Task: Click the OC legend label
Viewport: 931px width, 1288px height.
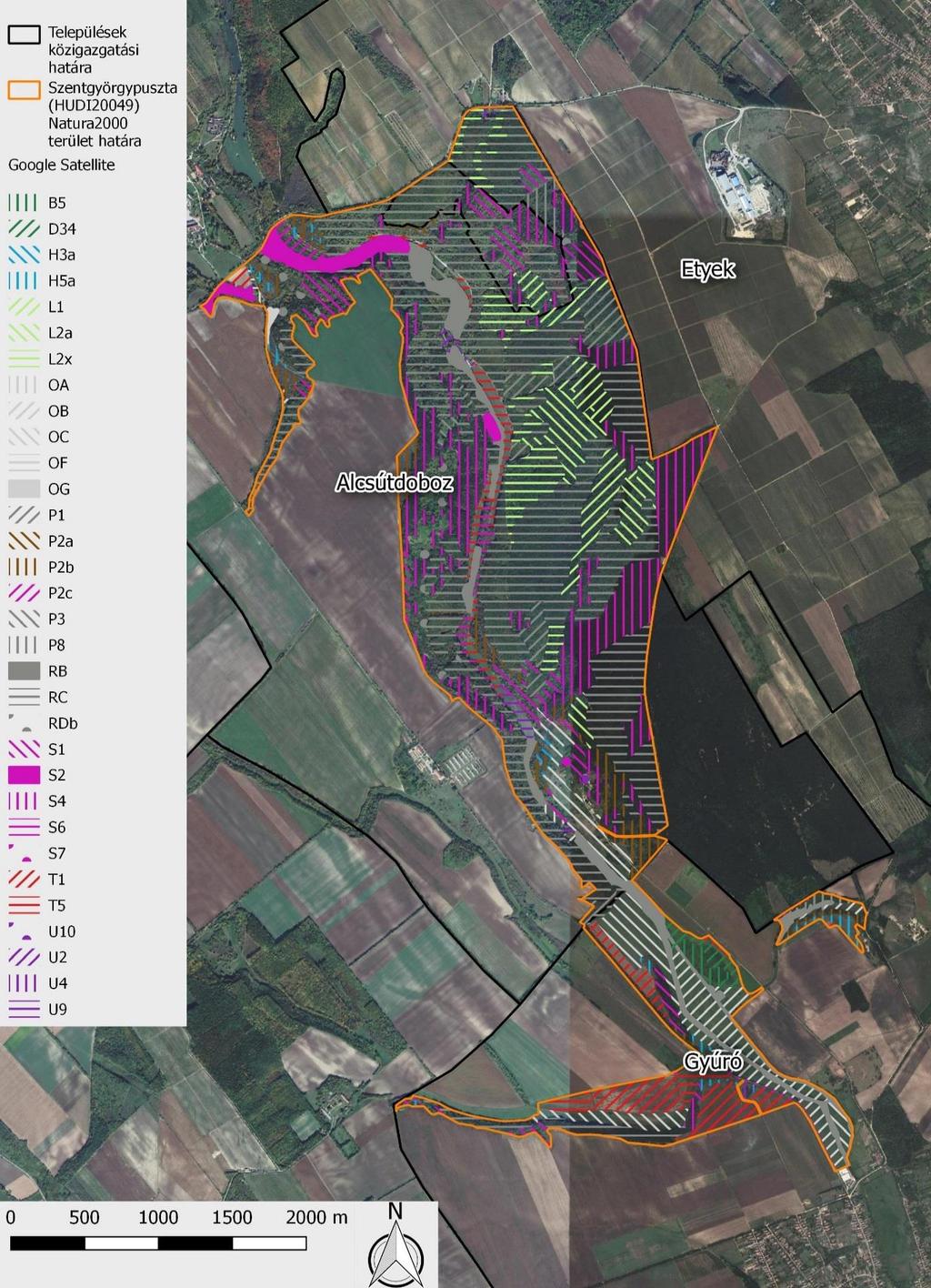Action: pos(58,437)
